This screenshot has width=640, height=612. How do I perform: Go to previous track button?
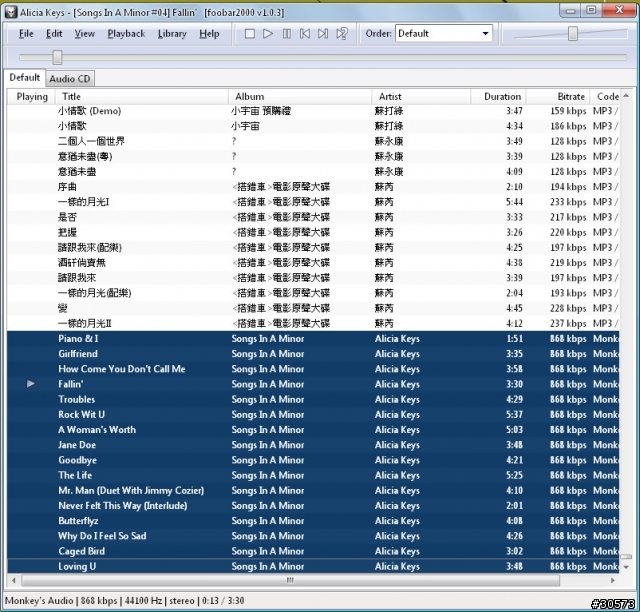(x=304, y=33)
